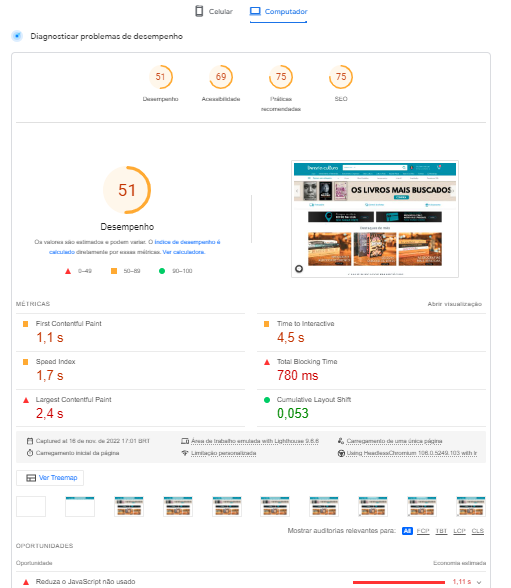Click the Computador monitor icon

pos(255,11)
